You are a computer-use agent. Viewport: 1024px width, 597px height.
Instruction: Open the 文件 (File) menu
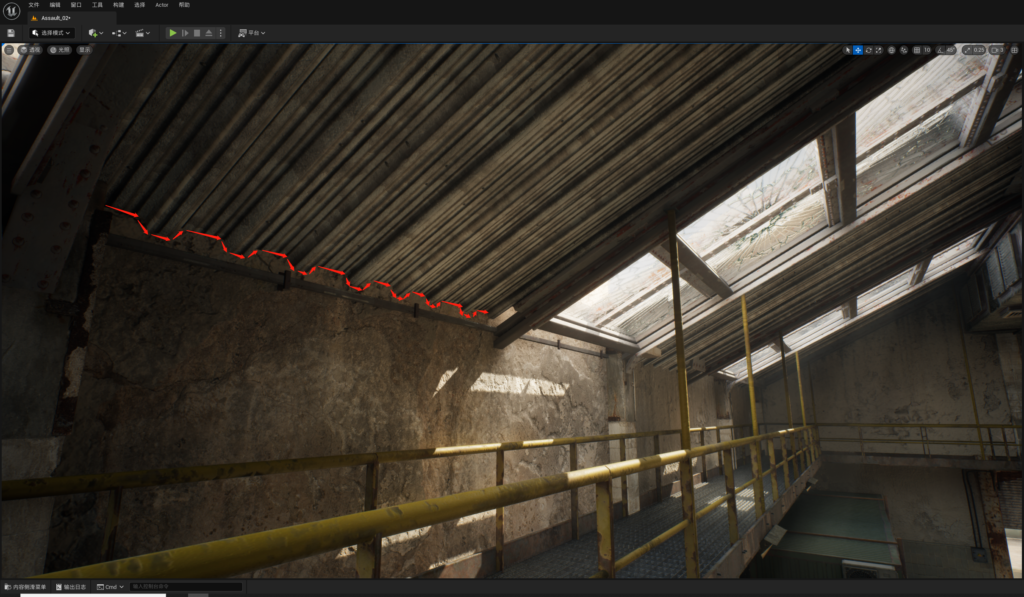point(34,5)
